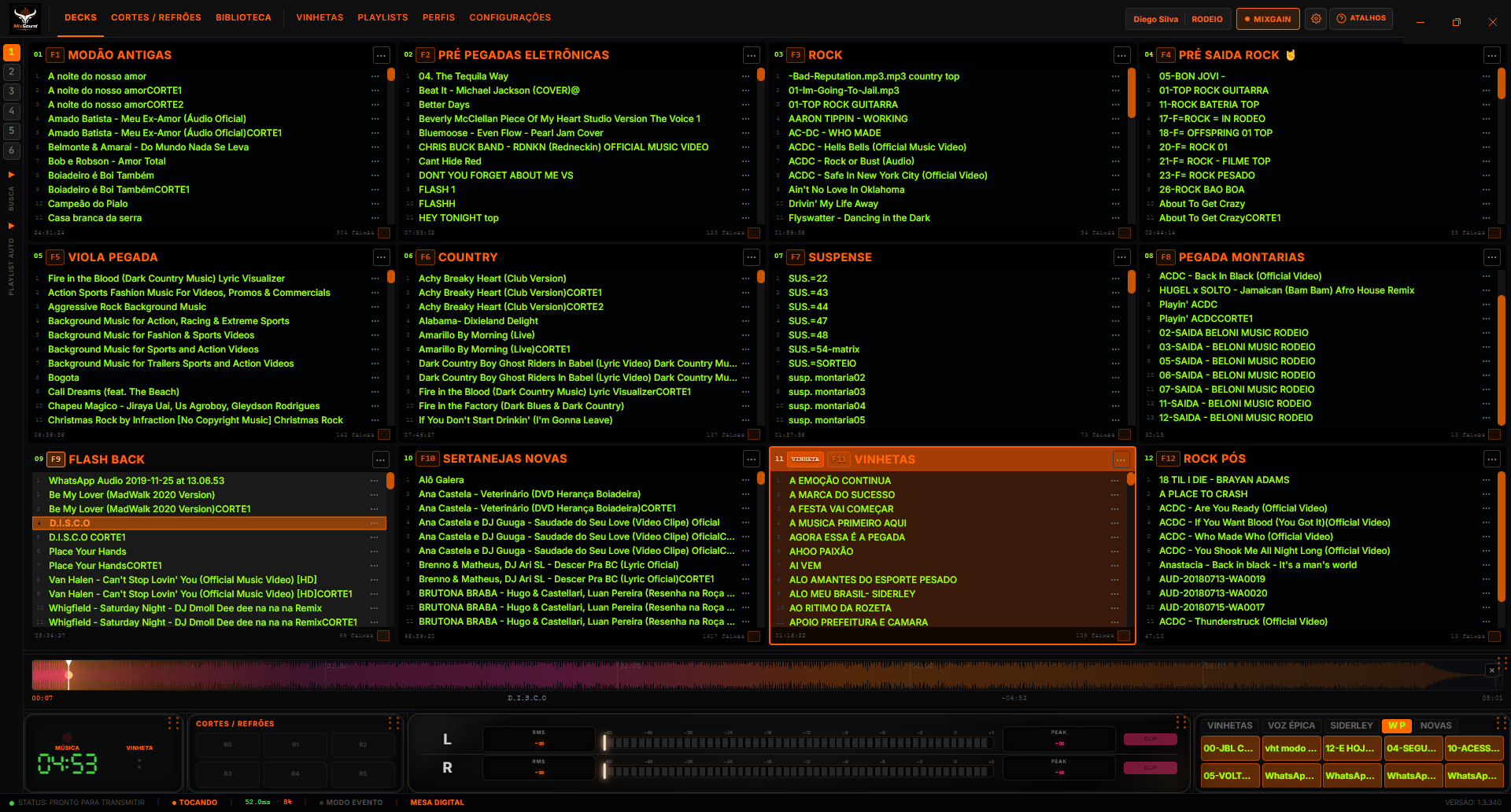Open options for track D.I.S.C.O
This screenshot has width=1511, height=812.
[x=375, y=523]
